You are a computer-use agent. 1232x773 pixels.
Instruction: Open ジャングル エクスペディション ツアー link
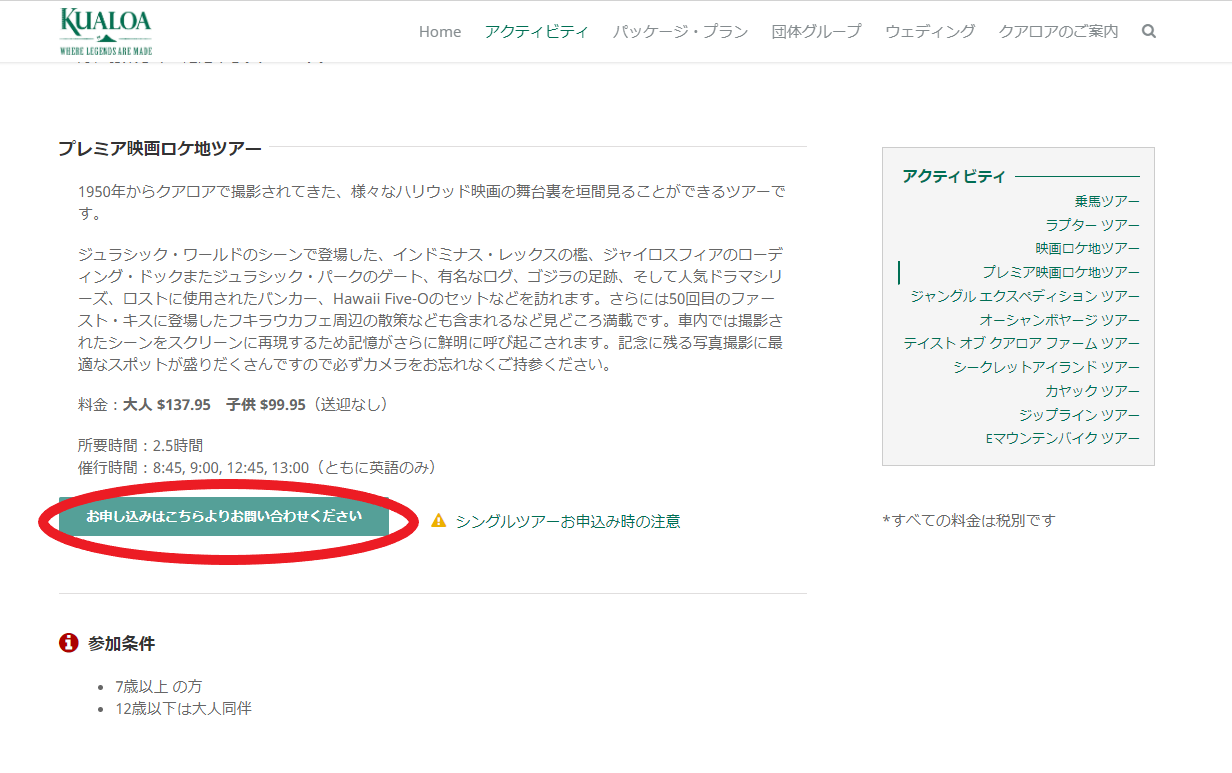click(x=1025, y=296)
